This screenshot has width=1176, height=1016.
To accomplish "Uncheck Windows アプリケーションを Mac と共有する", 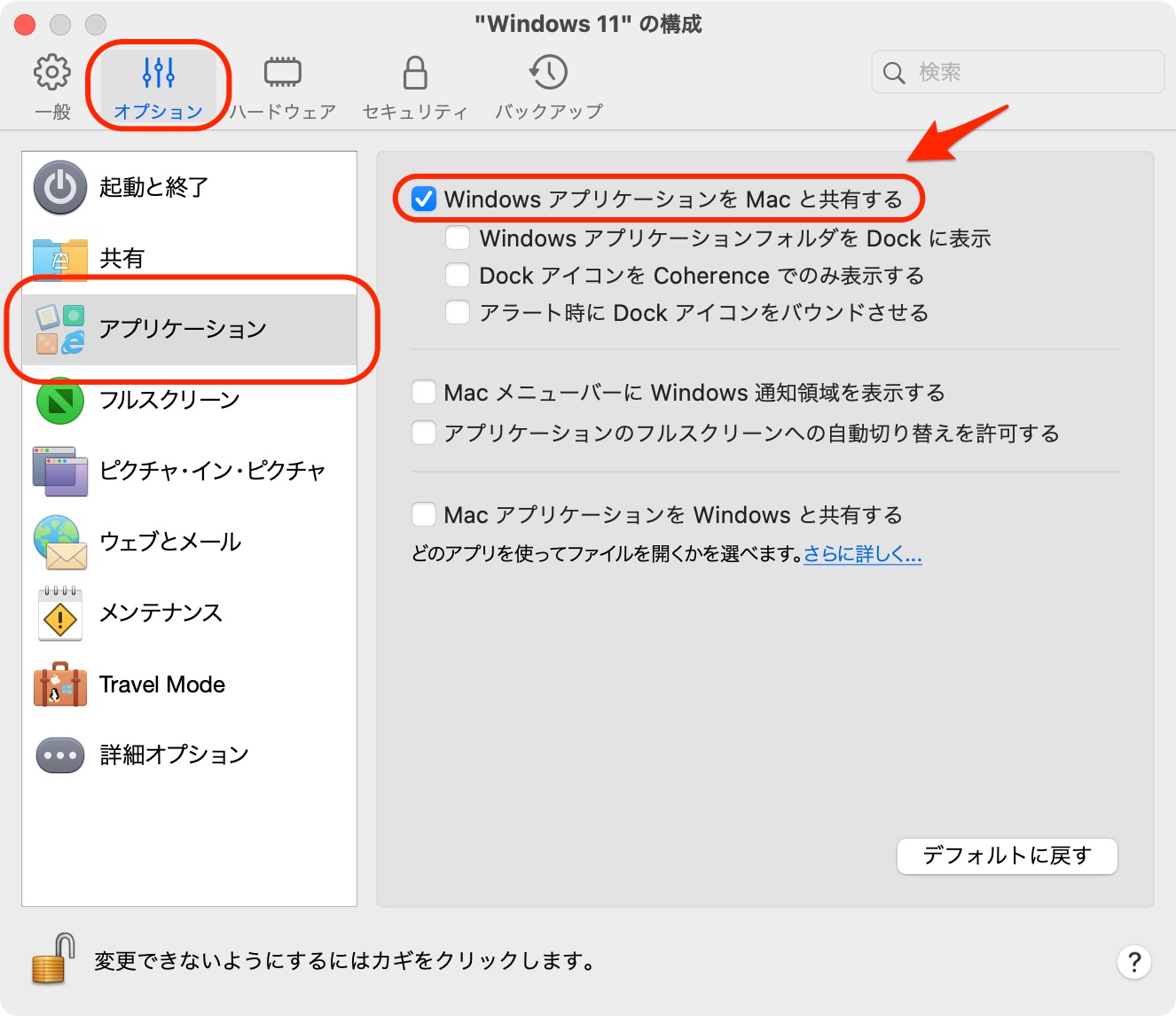I will tap(424, 199).
